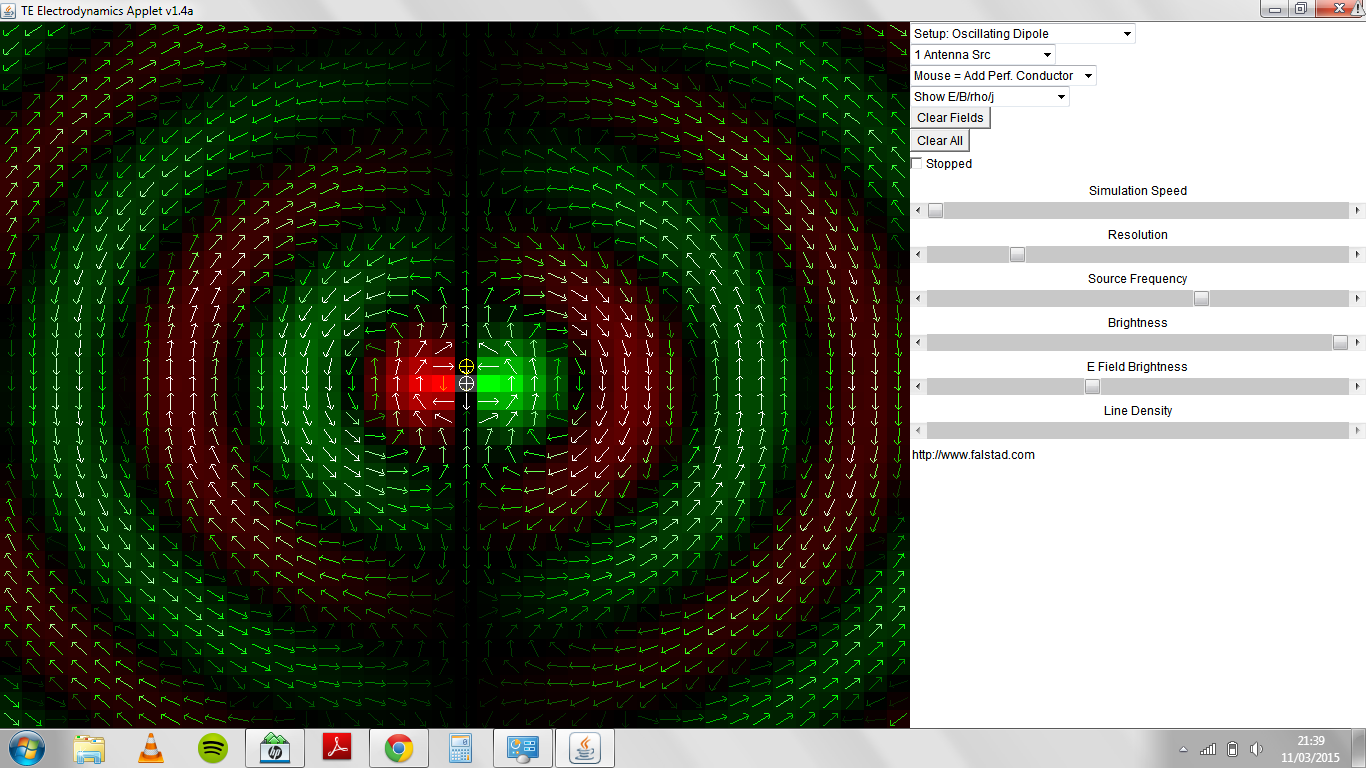
Task: Open Calculator from the taskbar
Action: coord(461,748)
